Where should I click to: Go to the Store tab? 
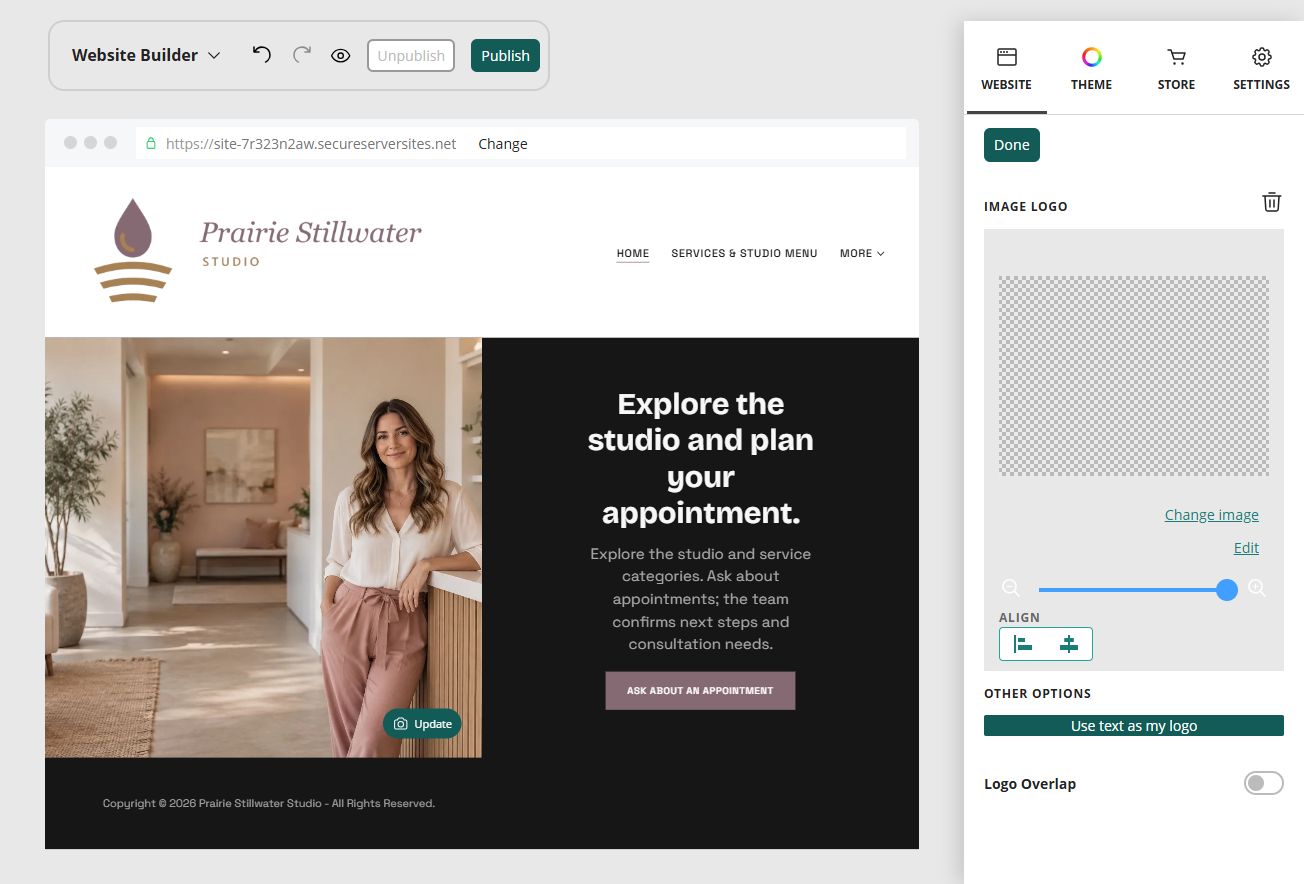1177,70
